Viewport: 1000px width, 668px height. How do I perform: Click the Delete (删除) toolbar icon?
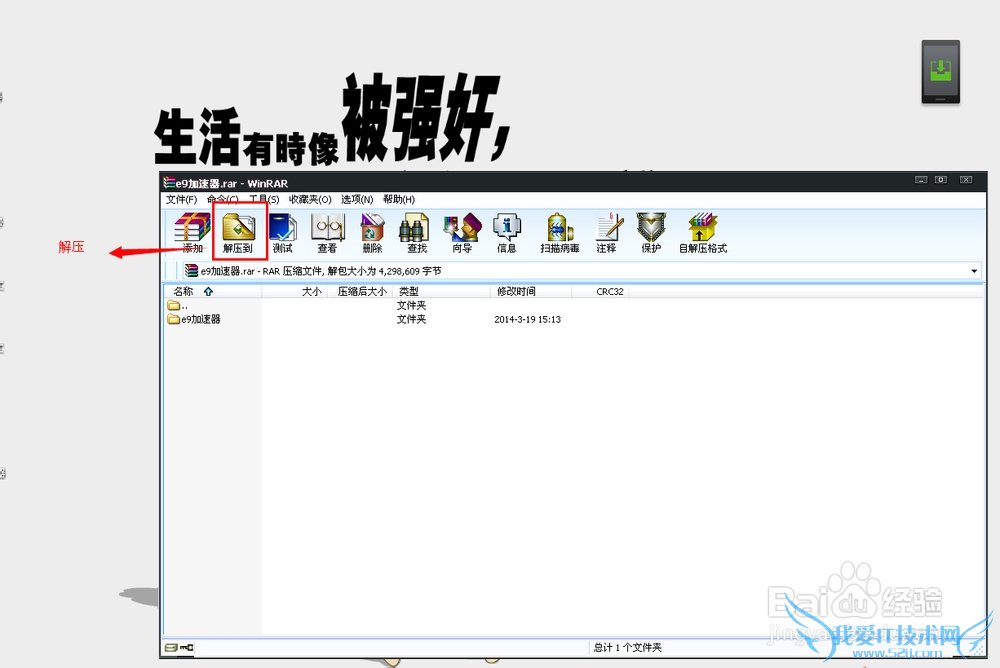pyautogui.click(x=372, y=233)
